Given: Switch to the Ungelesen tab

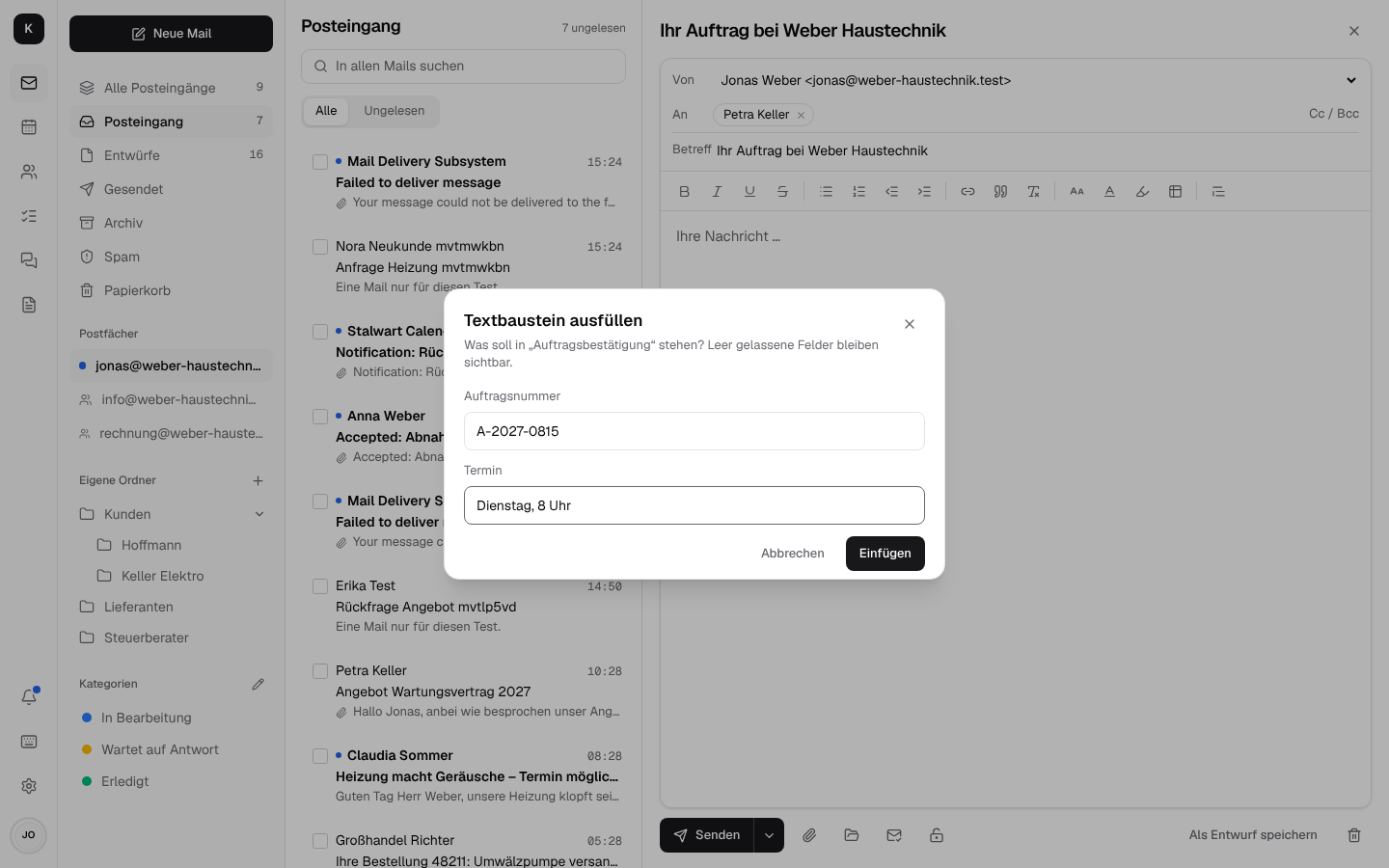Looking at the screenshot, I should click(x=395, y=111).
